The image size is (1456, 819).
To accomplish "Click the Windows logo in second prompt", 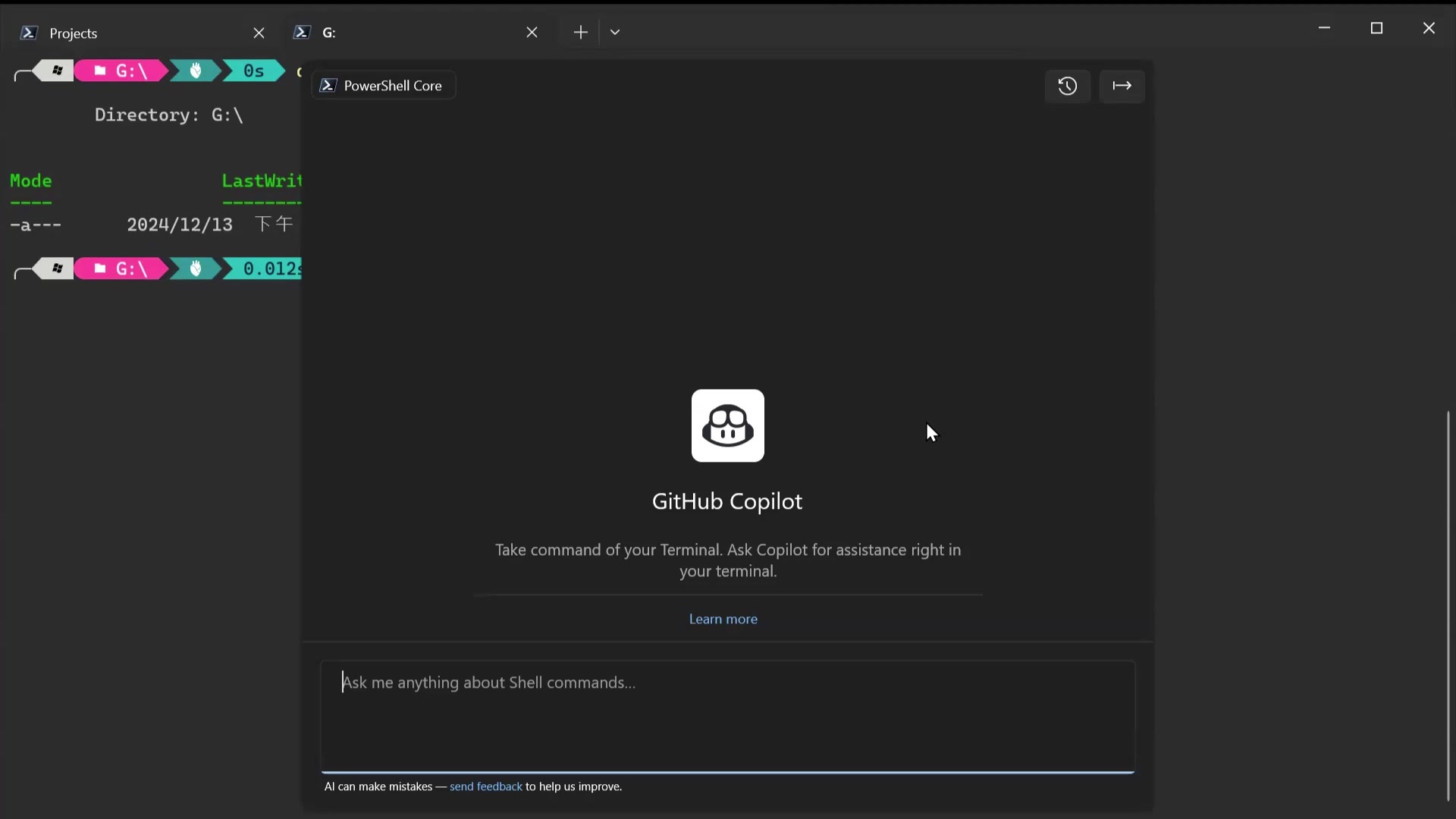I will (x=57, y=268).
